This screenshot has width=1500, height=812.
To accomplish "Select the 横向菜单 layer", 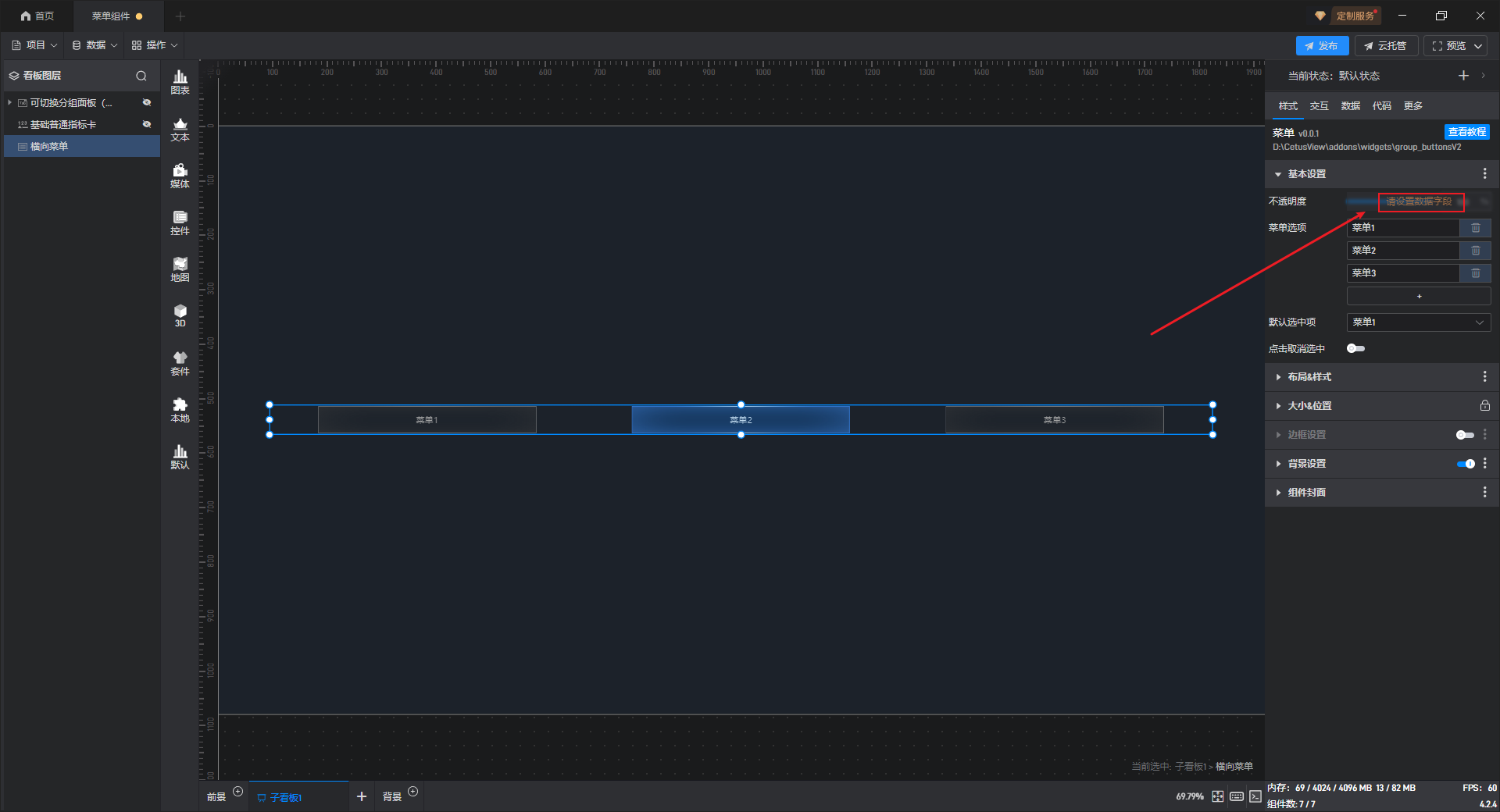I will [x=82, y=147].
